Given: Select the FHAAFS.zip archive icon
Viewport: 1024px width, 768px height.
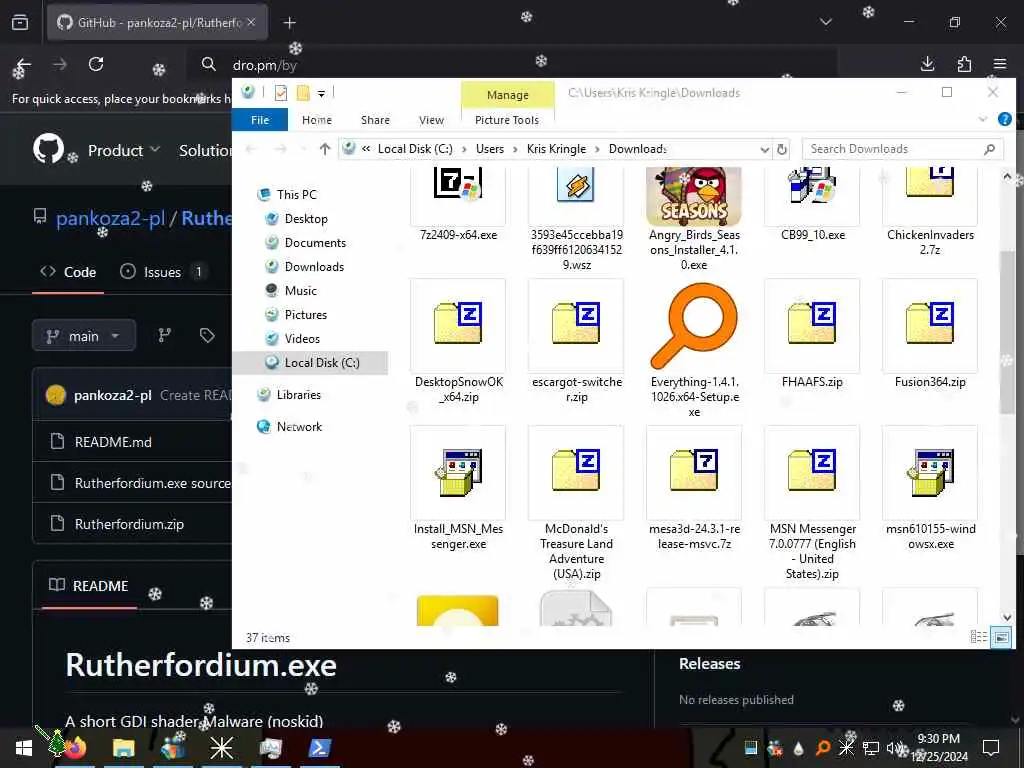Looking at the screenshot, I should pos(812,323).
